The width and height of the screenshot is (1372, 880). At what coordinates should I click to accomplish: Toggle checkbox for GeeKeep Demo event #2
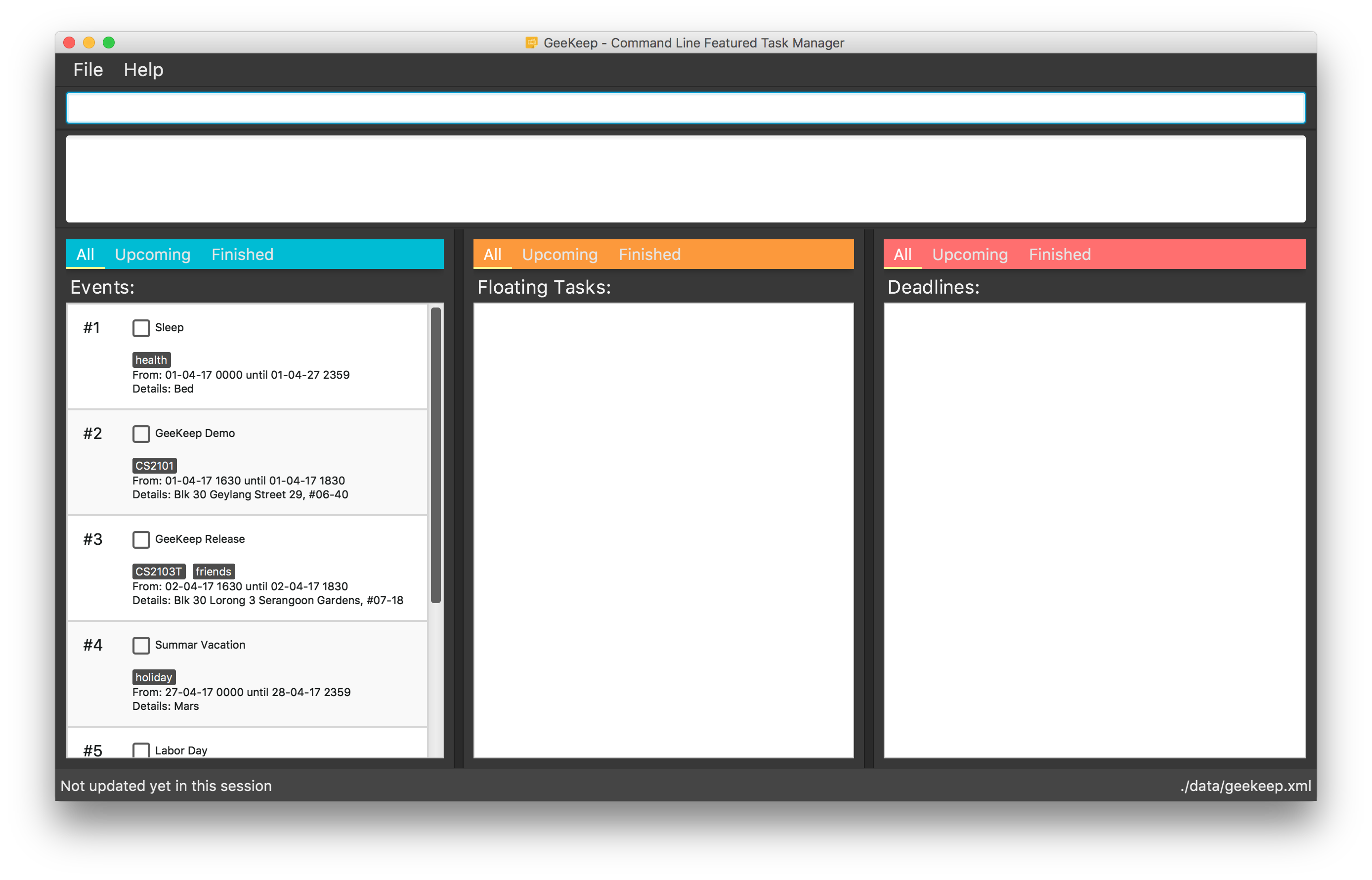click(x=141, y=433)
